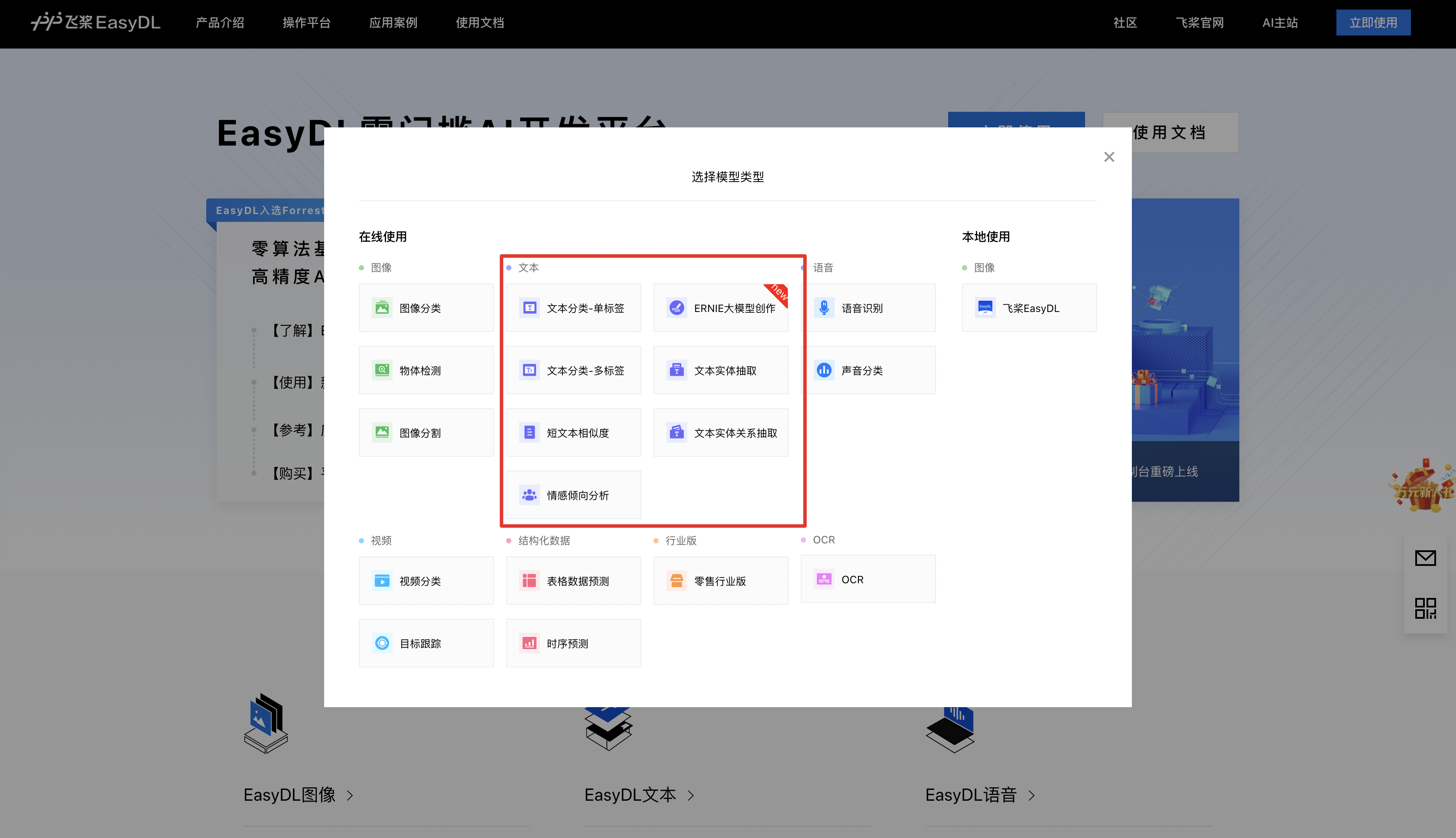Viewport: 1456px width, 838px height.
Task: Click the 飞桨 EasyDL logo
Action: pyautogui.click(x=95, y=23)
